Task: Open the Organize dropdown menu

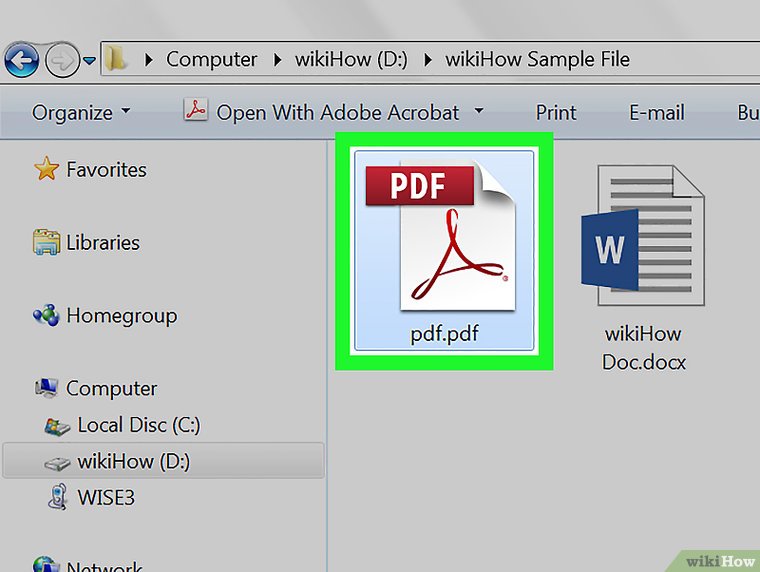Action: [x=81, y=112]
